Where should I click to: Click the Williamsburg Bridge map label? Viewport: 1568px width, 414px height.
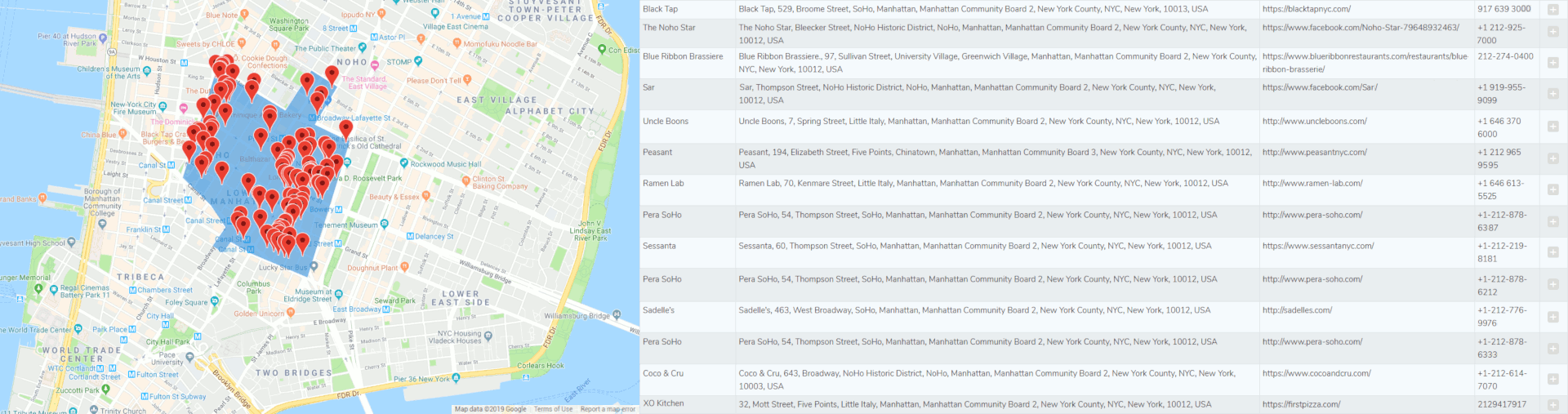pos(577,315)
